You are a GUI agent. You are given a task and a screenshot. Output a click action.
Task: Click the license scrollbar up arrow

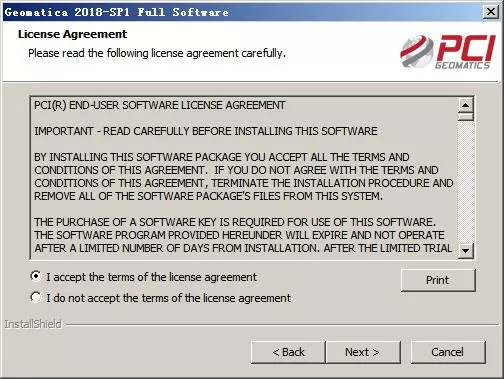[x=466, y=105]
